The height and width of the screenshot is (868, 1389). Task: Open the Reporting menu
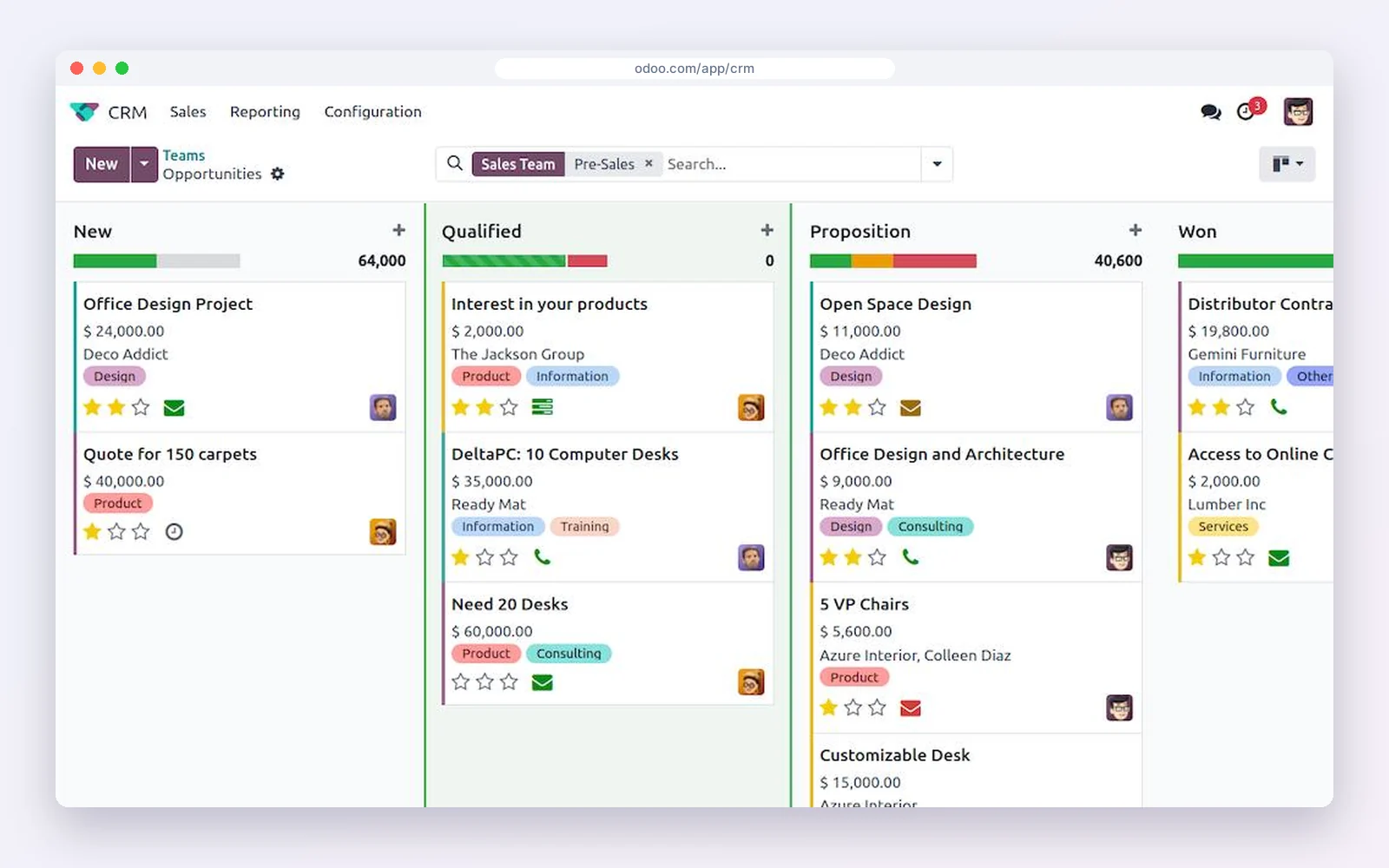coord(265,112)
